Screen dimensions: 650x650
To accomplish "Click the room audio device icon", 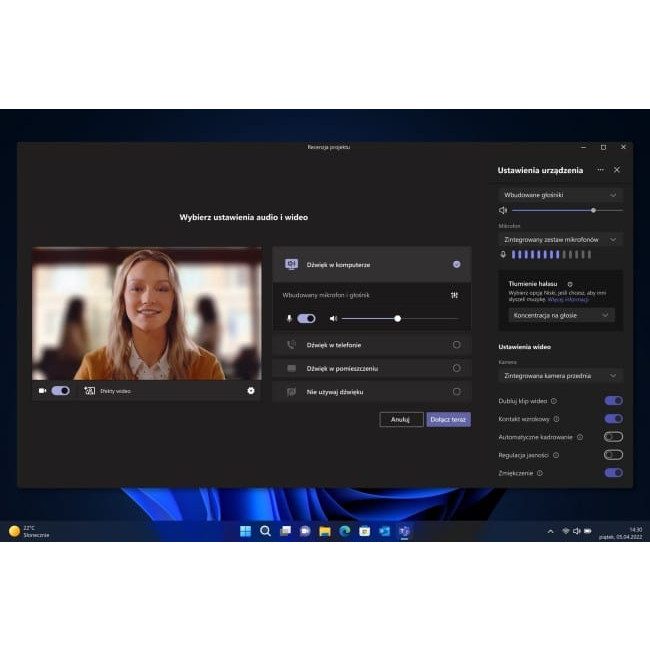I will point(291,368).
